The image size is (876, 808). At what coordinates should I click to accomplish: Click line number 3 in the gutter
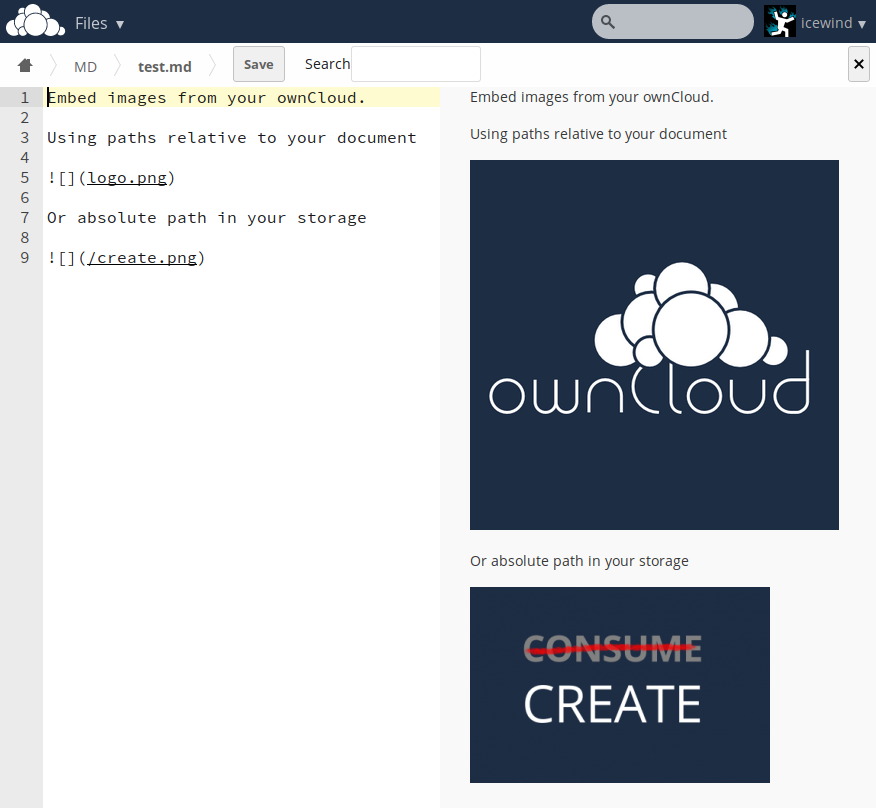(x=25, y=137)
